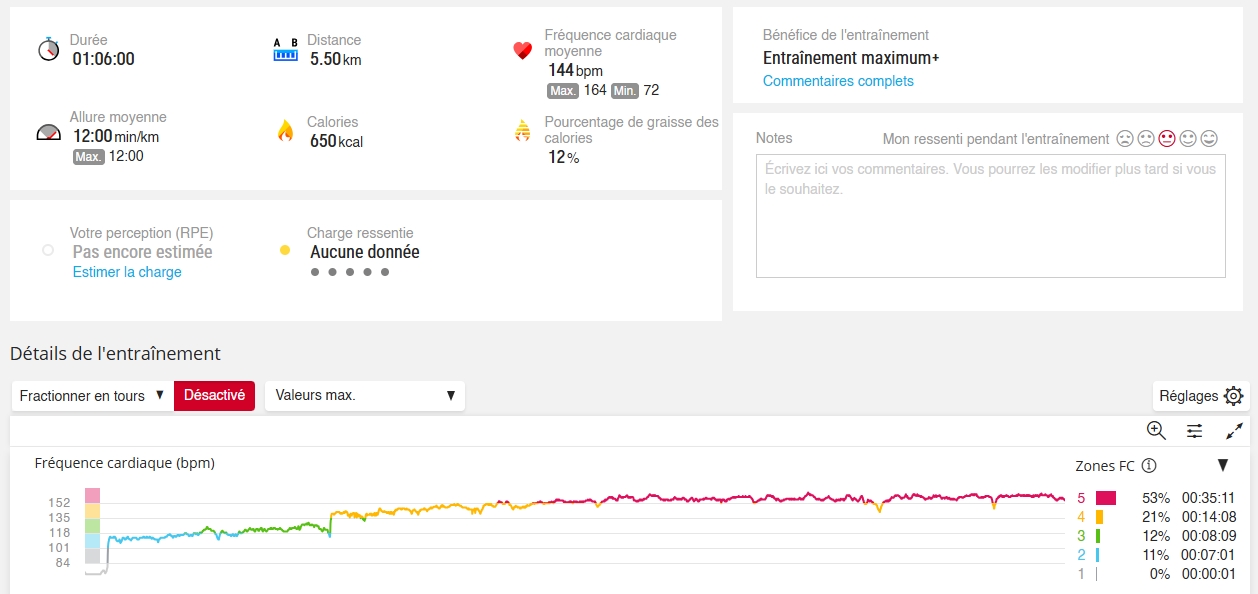The height and width of the screenshot is (594, 1258).
Task: Click the calories flame icon
Action: [x=286, y=131]
